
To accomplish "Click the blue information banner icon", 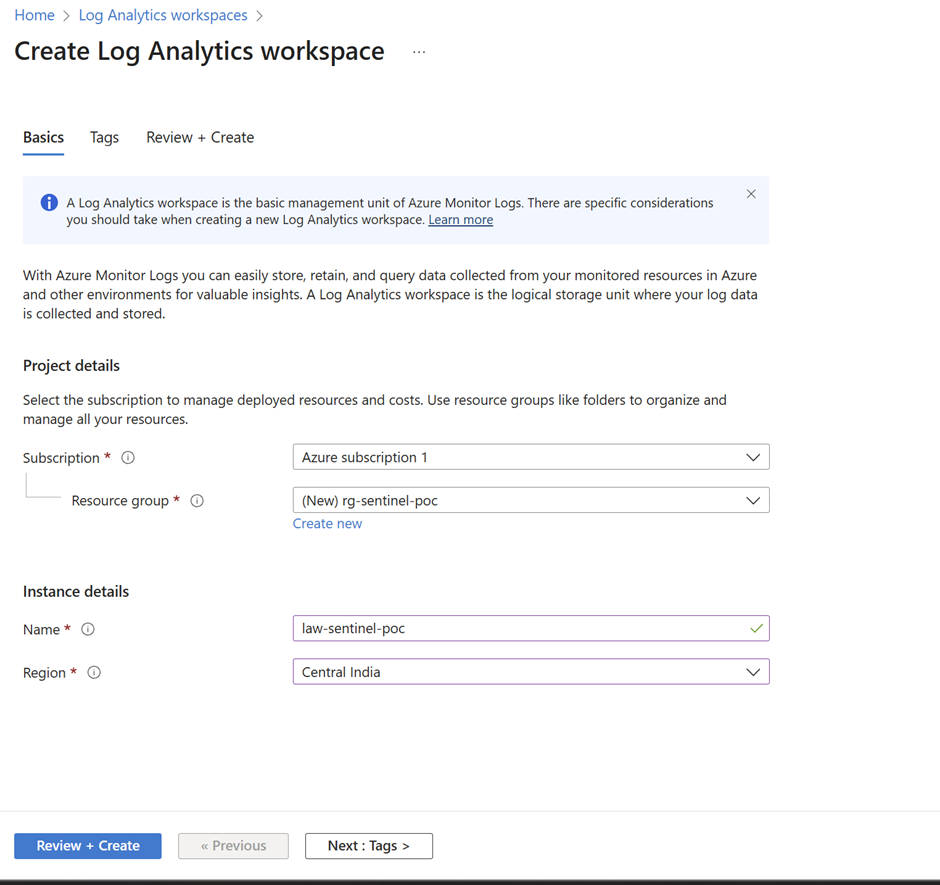I will [x=49, y=203].
